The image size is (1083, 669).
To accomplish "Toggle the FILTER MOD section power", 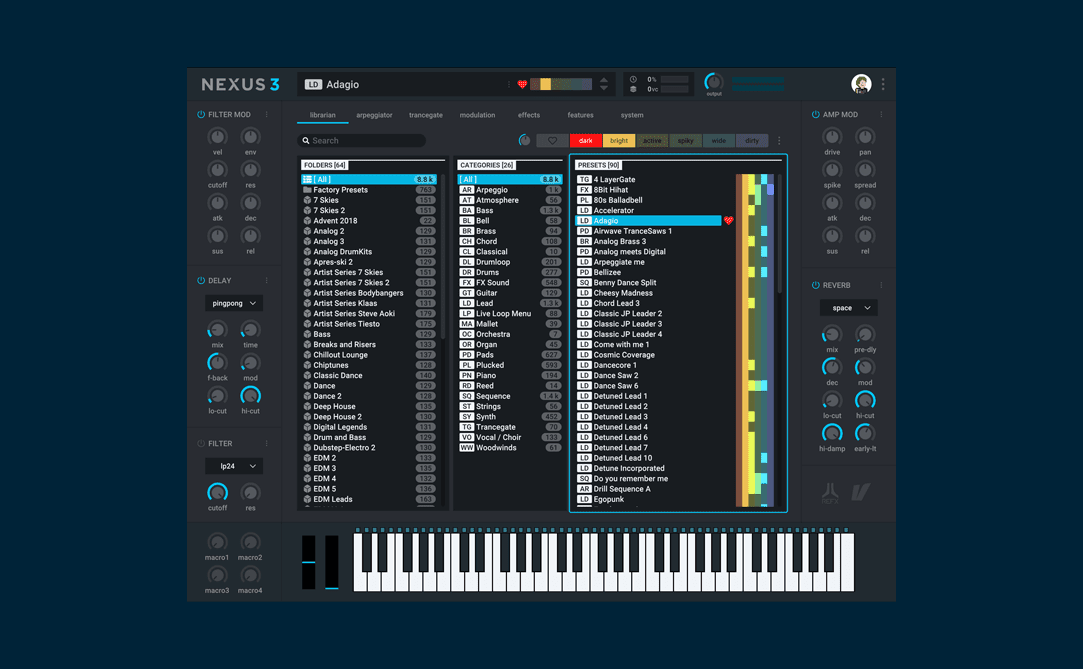I will (200, 114).
